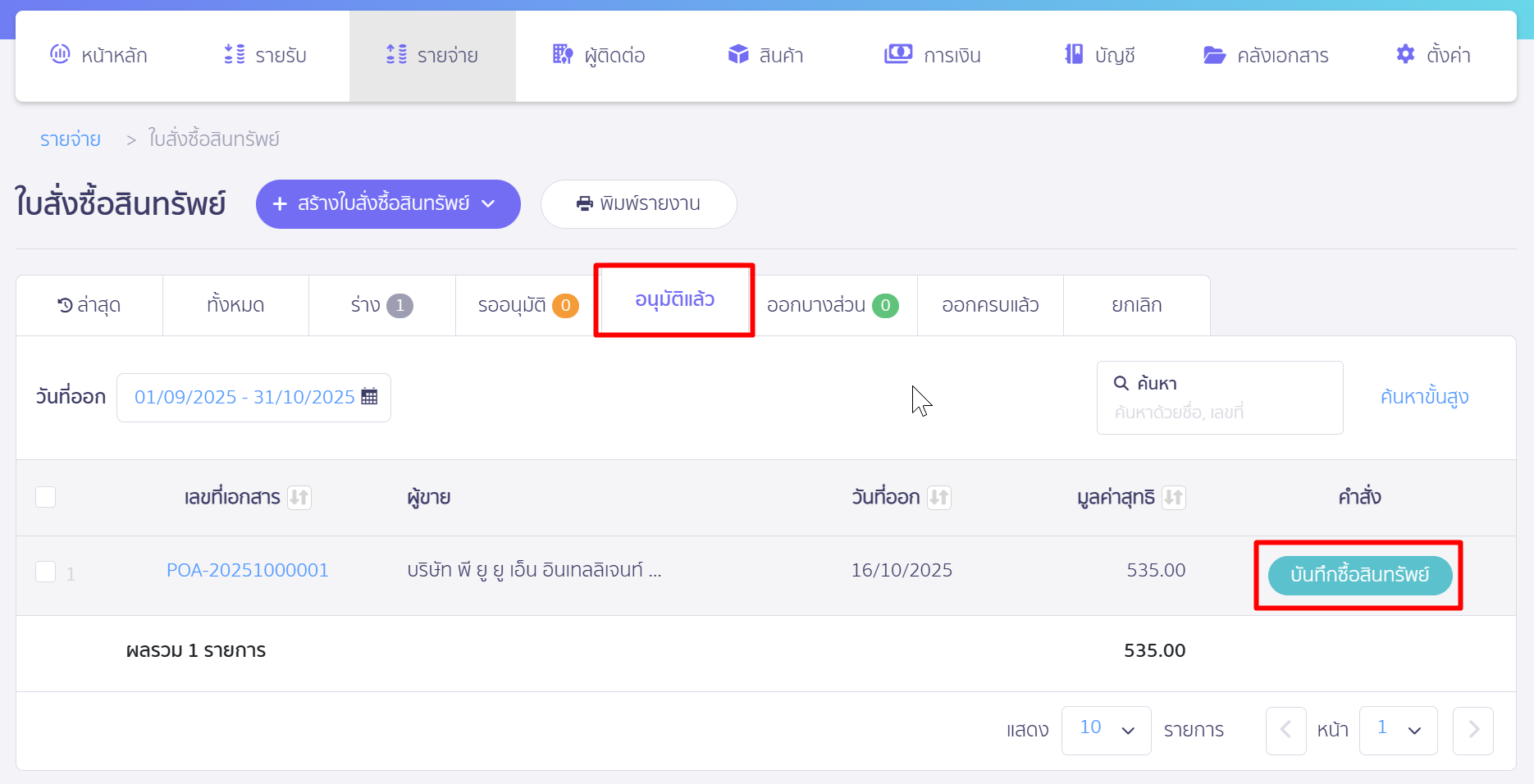This screenshot has height=784, width=1534.
Task: Open the บัญชี accounting ledger icon
Action: pos(1073,54)
